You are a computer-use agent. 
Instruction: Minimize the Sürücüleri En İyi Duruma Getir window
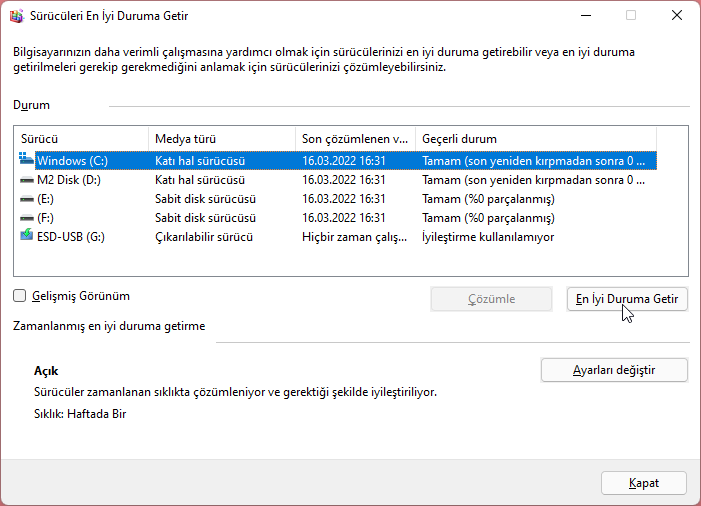586,16
